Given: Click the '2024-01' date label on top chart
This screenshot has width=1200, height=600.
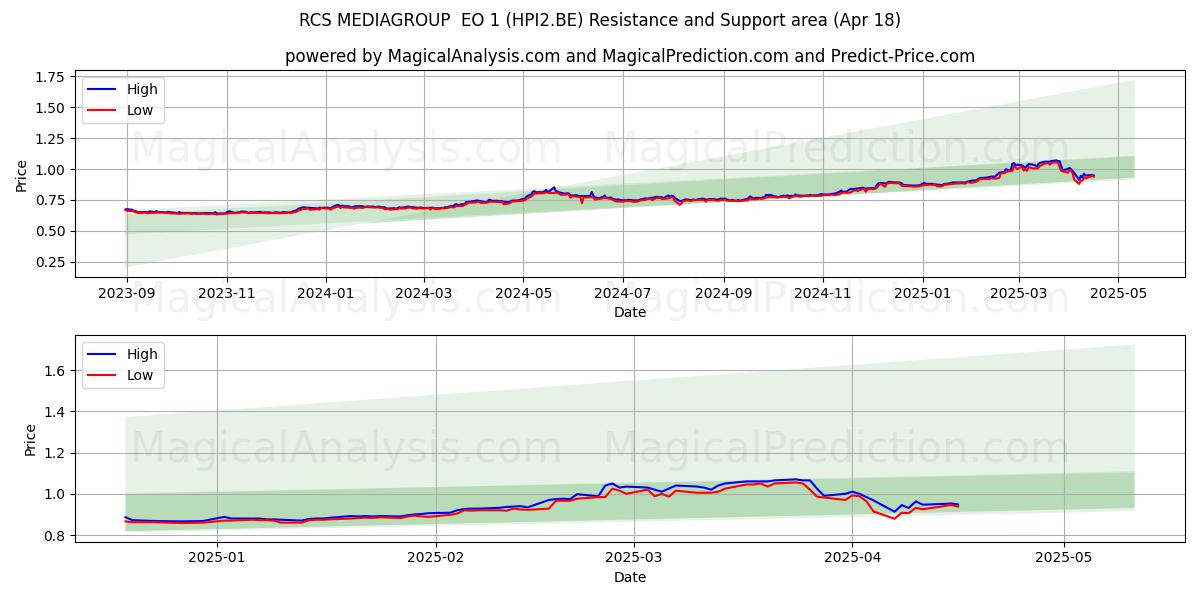Looking at the screenshot, I should (326, 294).
